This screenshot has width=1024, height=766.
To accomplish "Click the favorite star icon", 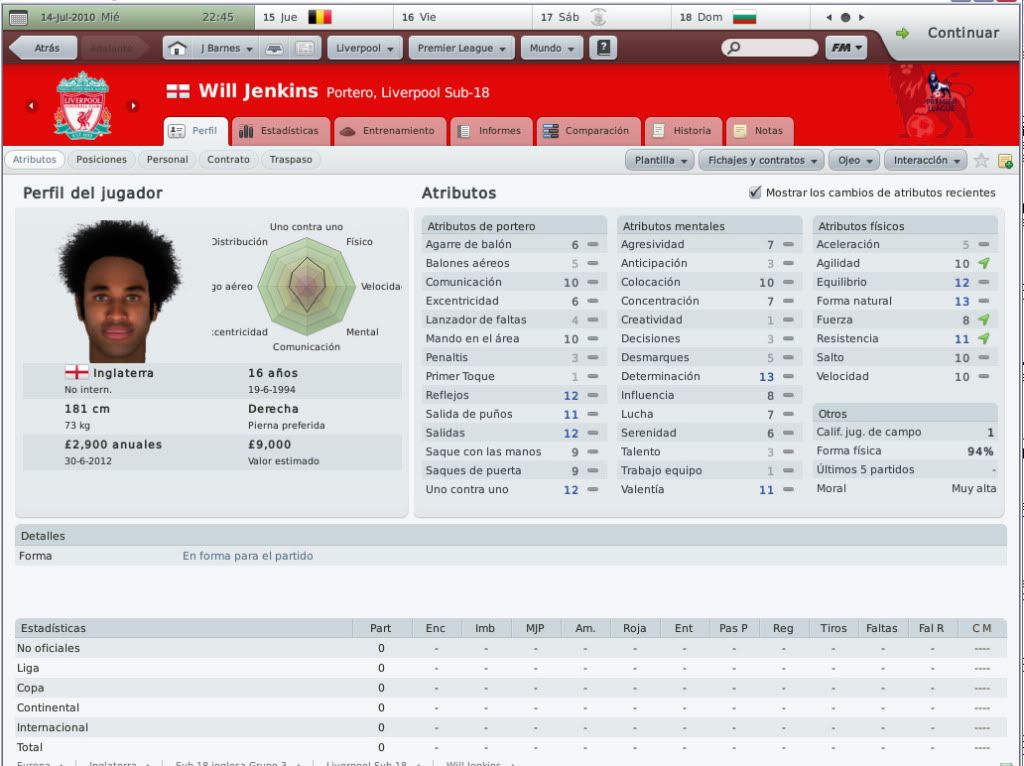I will pos(980,160).
